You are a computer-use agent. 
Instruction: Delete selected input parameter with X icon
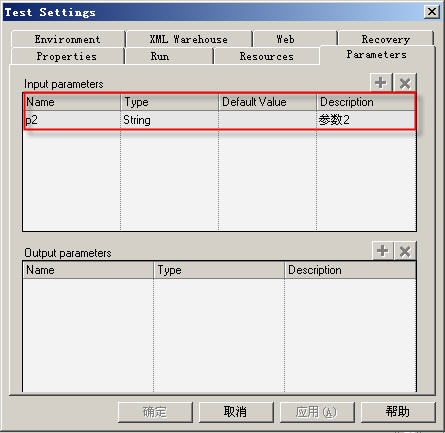405,83
